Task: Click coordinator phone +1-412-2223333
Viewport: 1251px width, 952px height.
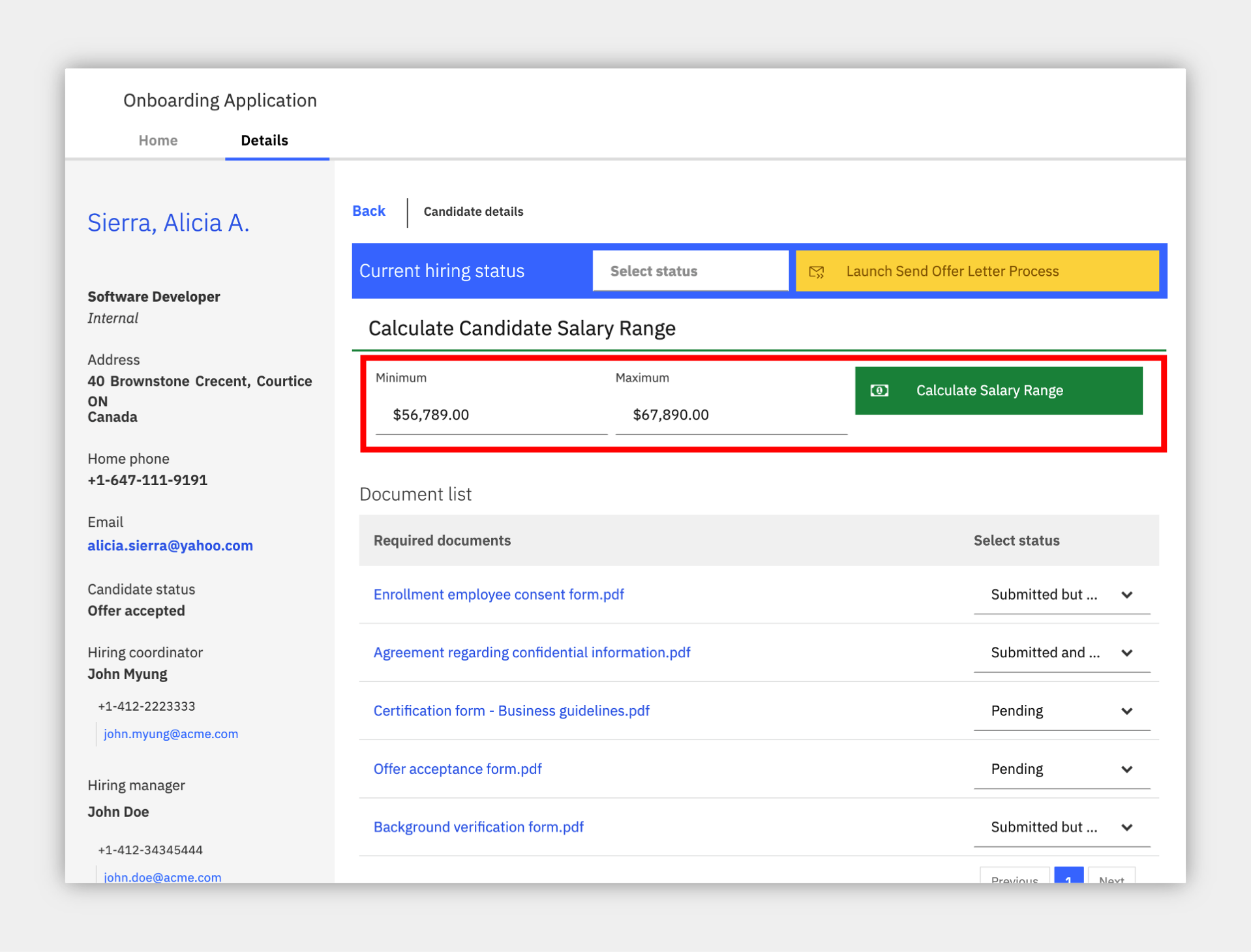Action: [147, 706]
